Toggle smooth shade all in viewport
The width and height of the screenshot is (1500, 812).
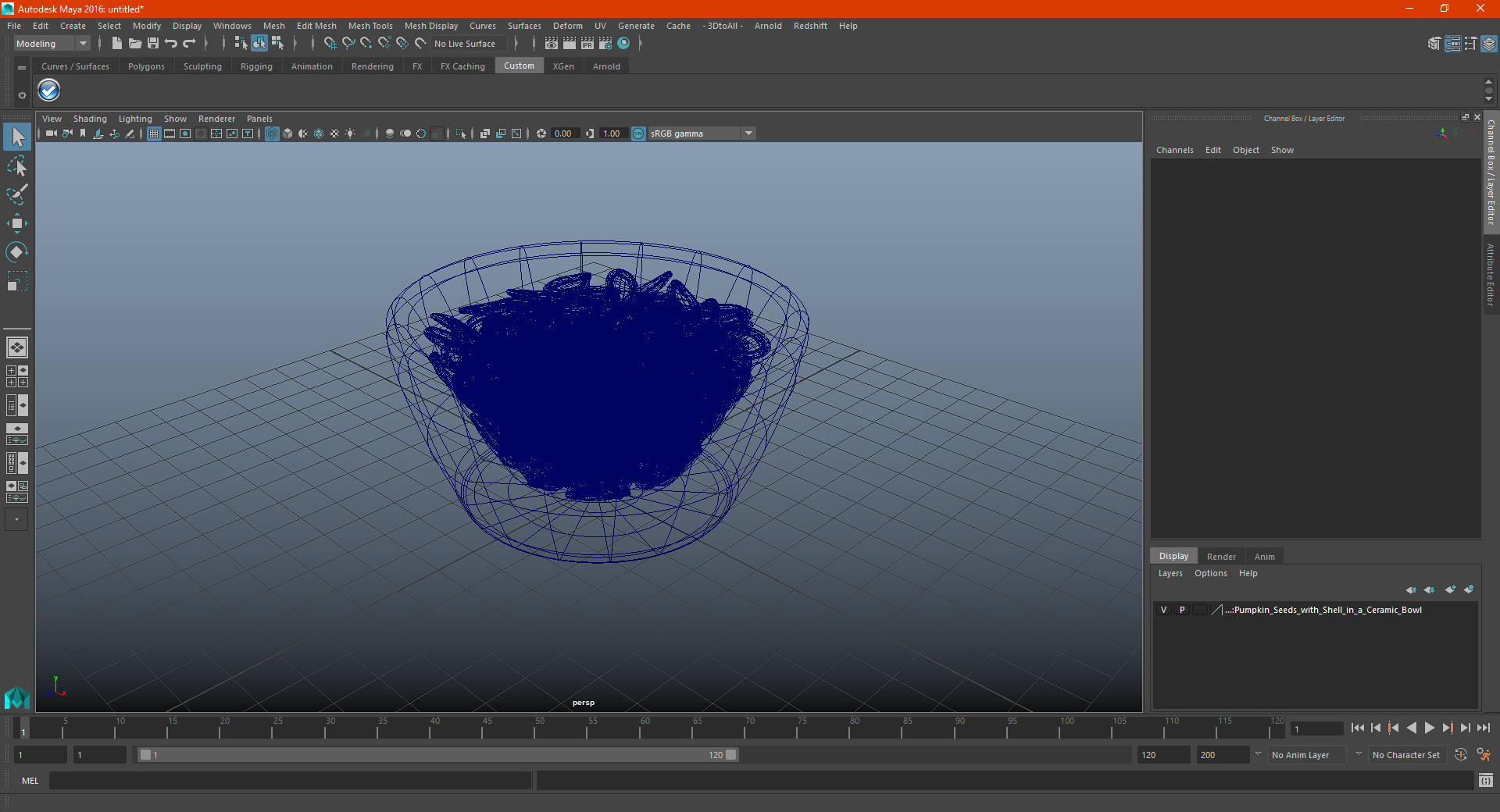click(287, 134)
